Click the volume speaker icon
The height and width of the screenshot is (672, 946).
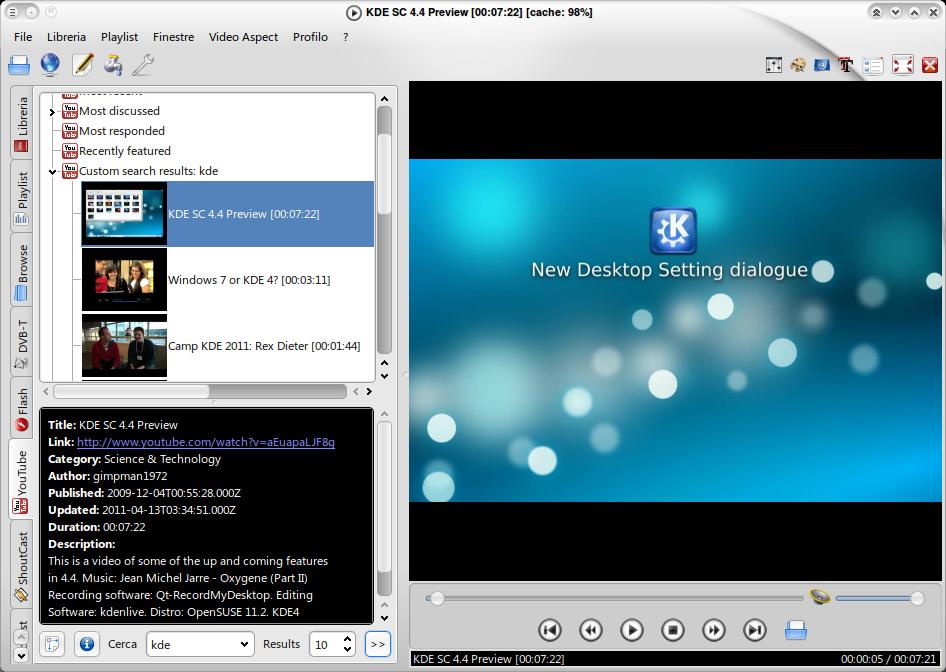click(820, 597)
